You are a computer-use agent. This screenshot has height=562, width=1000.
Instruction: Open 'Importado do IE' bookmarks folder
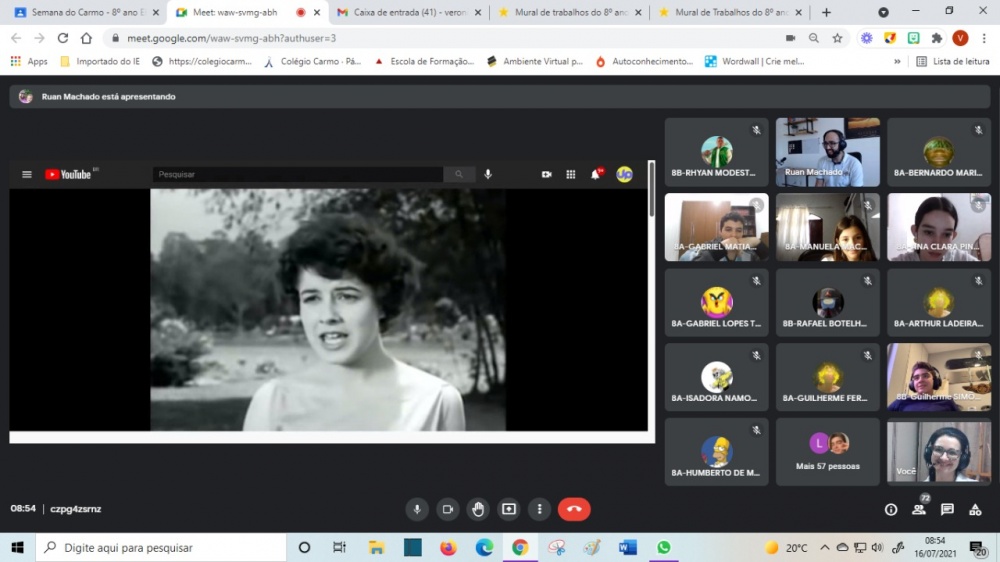99,61
